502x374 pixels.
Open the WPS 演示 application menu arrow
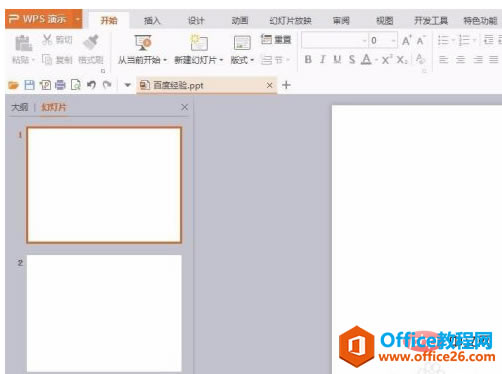78,19
